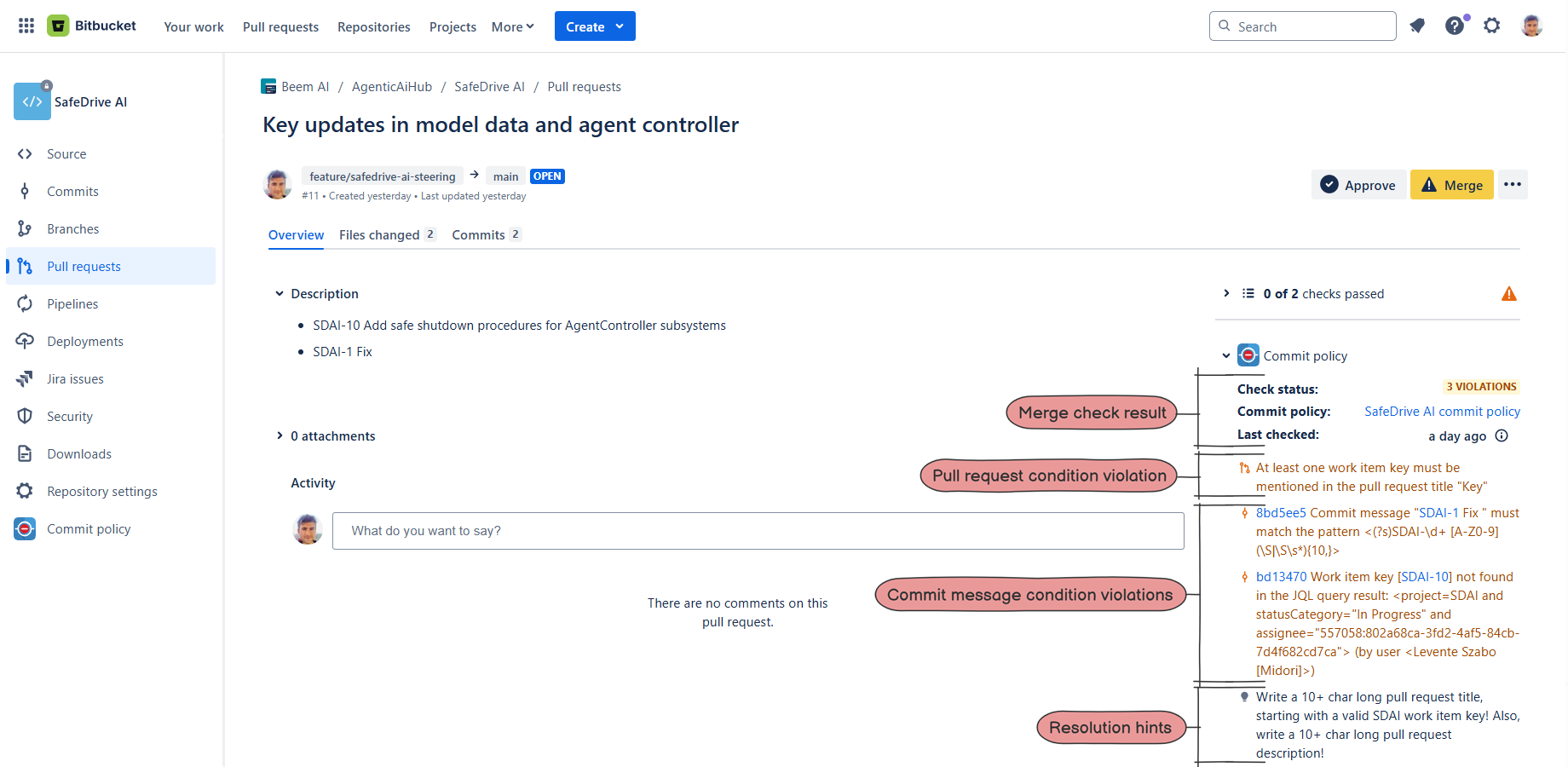
Task: Expand the 0 attachments section
Action: click(279, 436)
